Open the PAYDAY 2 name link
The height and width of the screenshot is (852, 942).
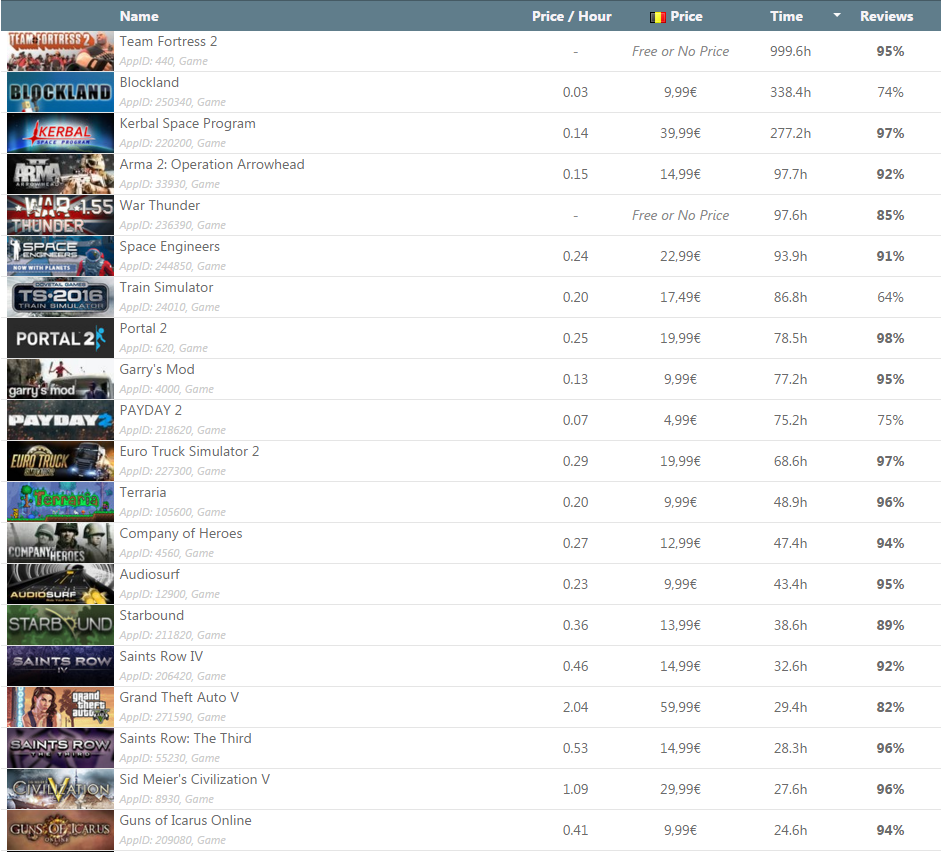coord(151,410)
